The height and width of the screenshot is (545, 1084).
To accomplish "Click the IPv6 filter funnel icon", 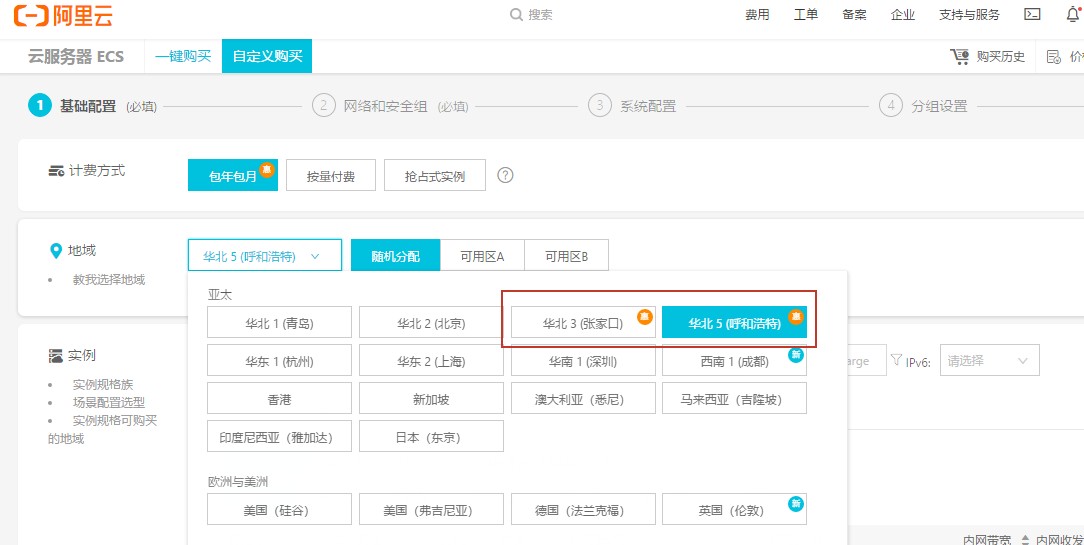I will (896, 360).
